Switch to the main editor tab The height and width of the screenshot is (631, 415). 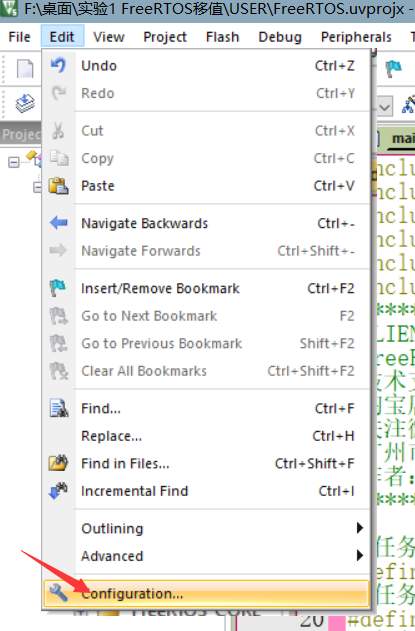coord(401,140)
